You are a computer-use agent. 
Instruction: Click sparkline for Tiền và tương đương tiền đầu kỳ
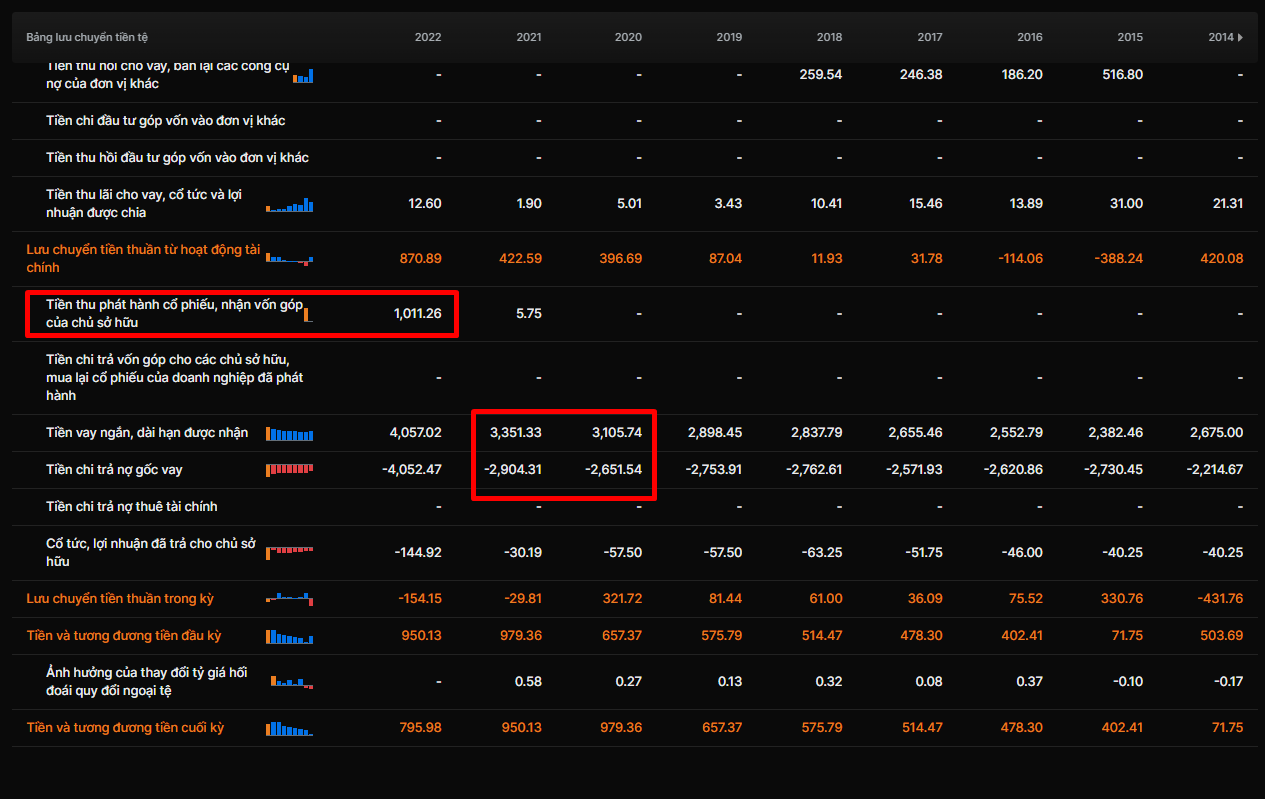(290, 636)
